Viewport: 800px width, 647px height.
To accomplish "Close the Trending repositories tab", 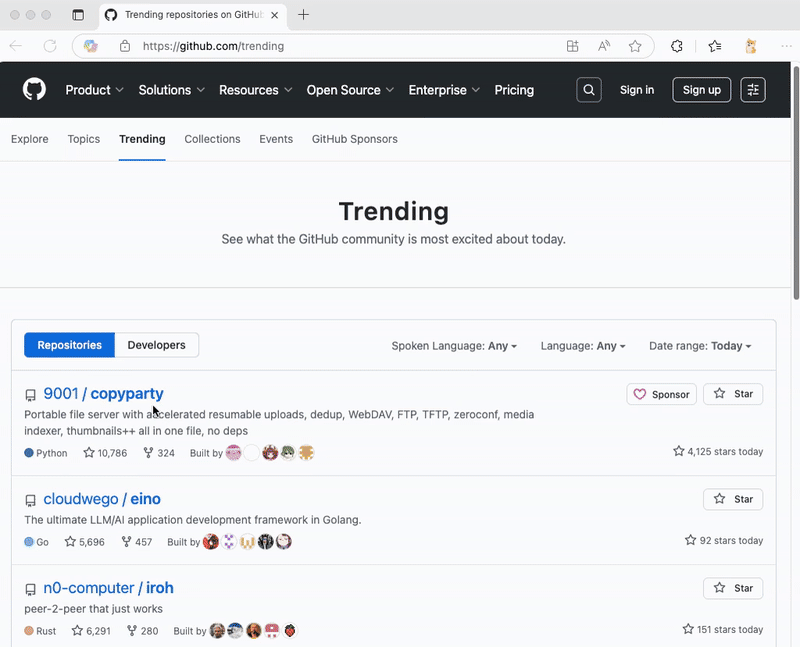I will 274,15.
